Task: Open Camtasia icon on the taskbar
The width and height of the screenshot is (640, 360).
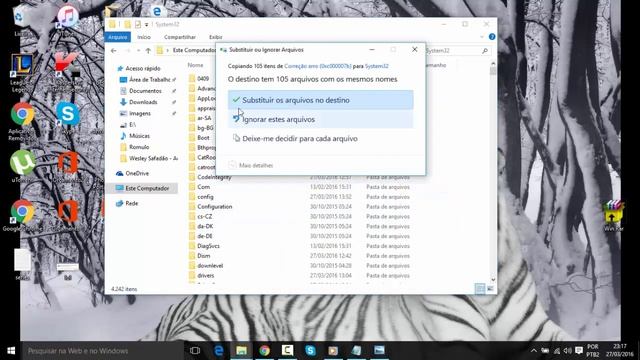Action: click(x=287, y=351)
